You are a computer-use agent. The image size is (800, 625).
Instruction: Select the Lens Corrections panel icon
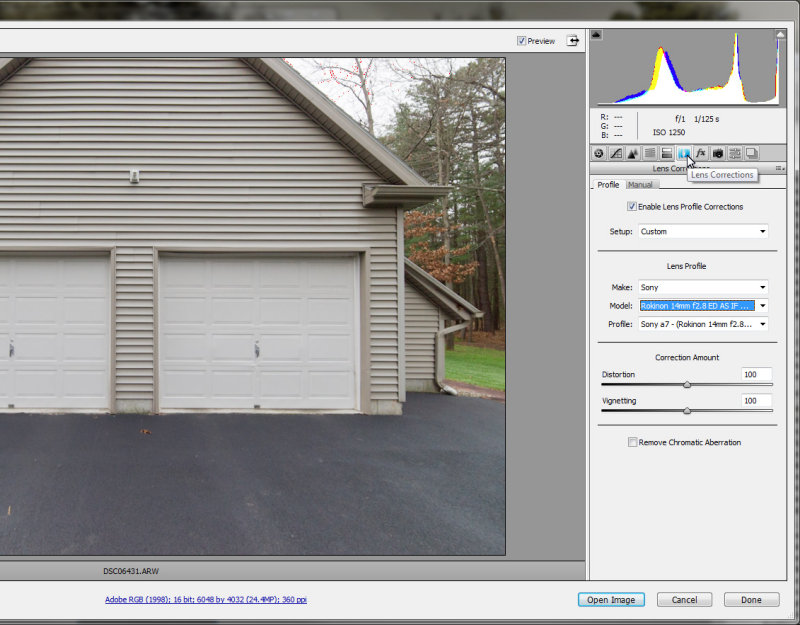(684, 153)
